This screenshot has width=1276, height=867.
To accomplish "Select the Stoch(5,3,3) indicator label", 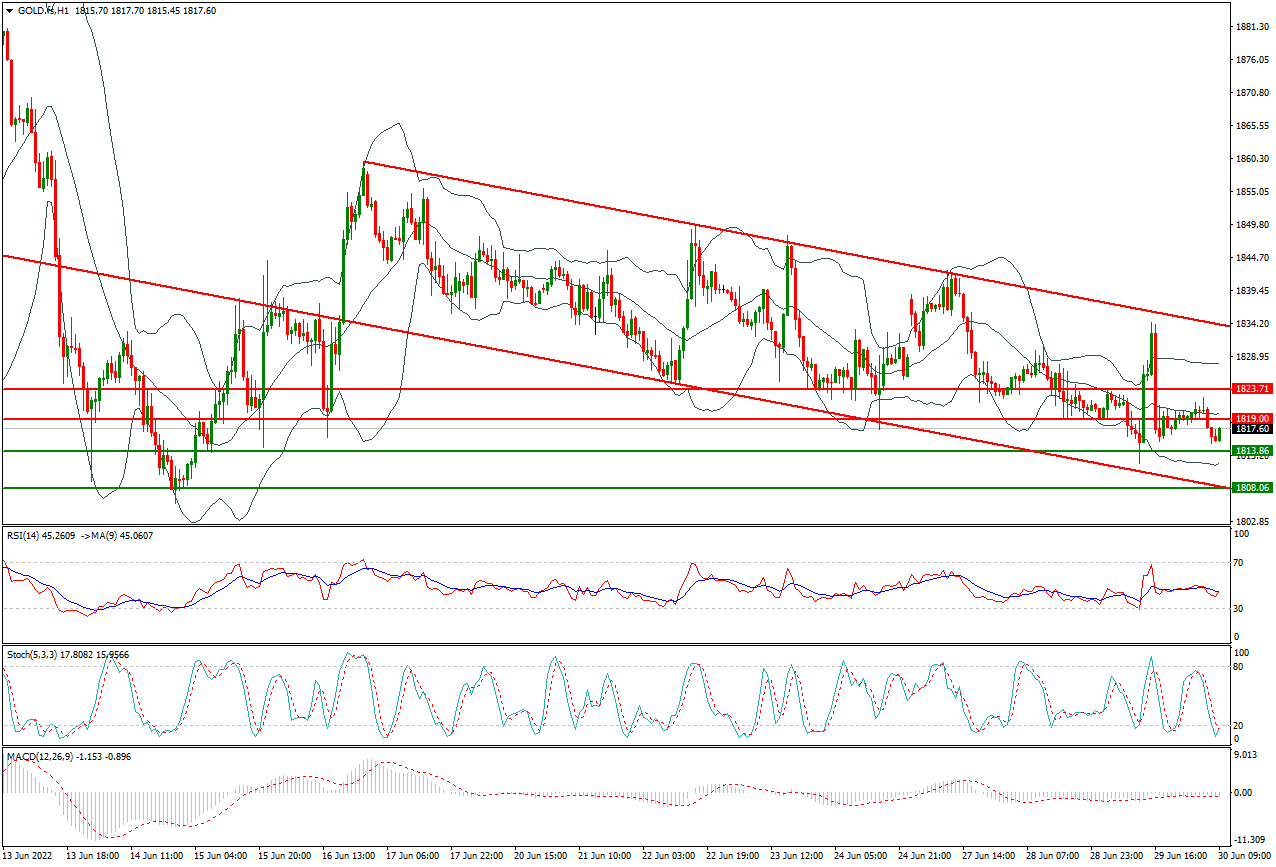I will pos(31,654).
